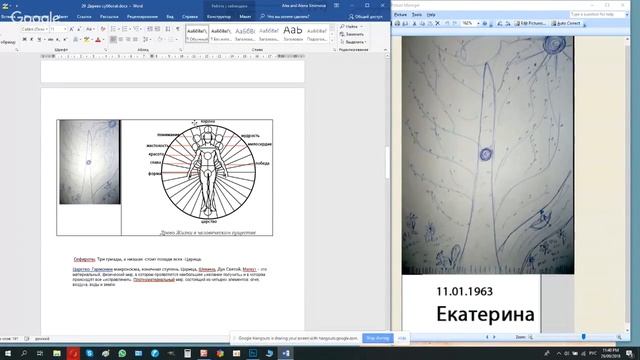
Task: Open WhatsApp from the taskbar
Action: (122, 353)
